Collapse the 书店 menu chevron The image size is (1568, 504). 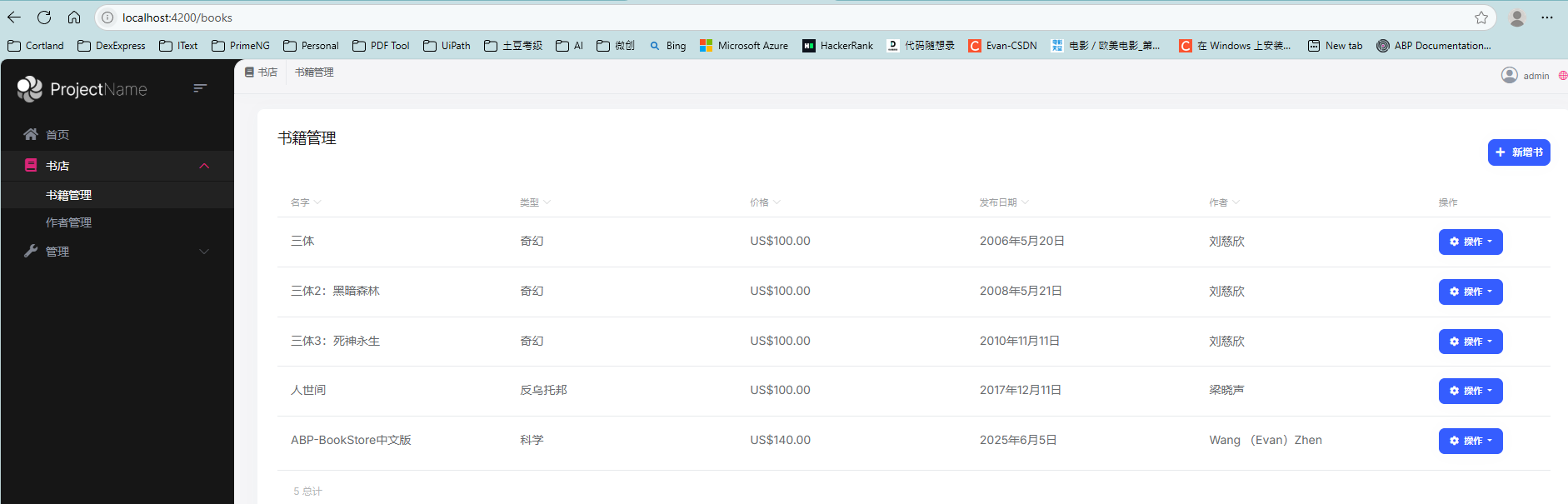click(x=204, y=166)
